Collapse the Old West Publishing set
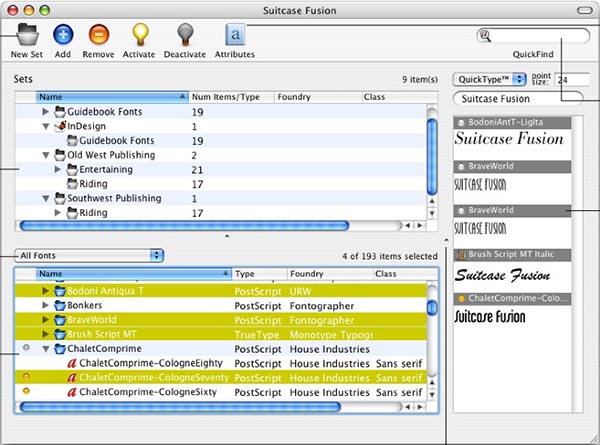This screenshot has height=445, width=600. [x=46, y=156]
